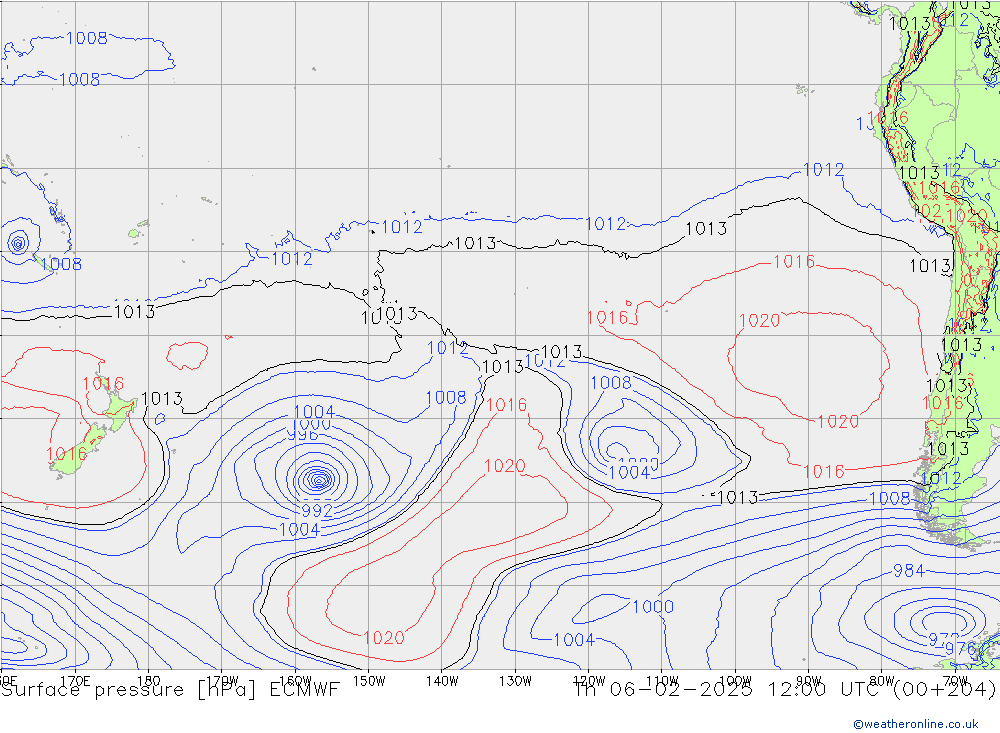Click the 'Th 06-02-2025 12:00 UTC (00+204)' timestamp
Viewport: 1000px width, 733px height.
click(x=784, y=690)
